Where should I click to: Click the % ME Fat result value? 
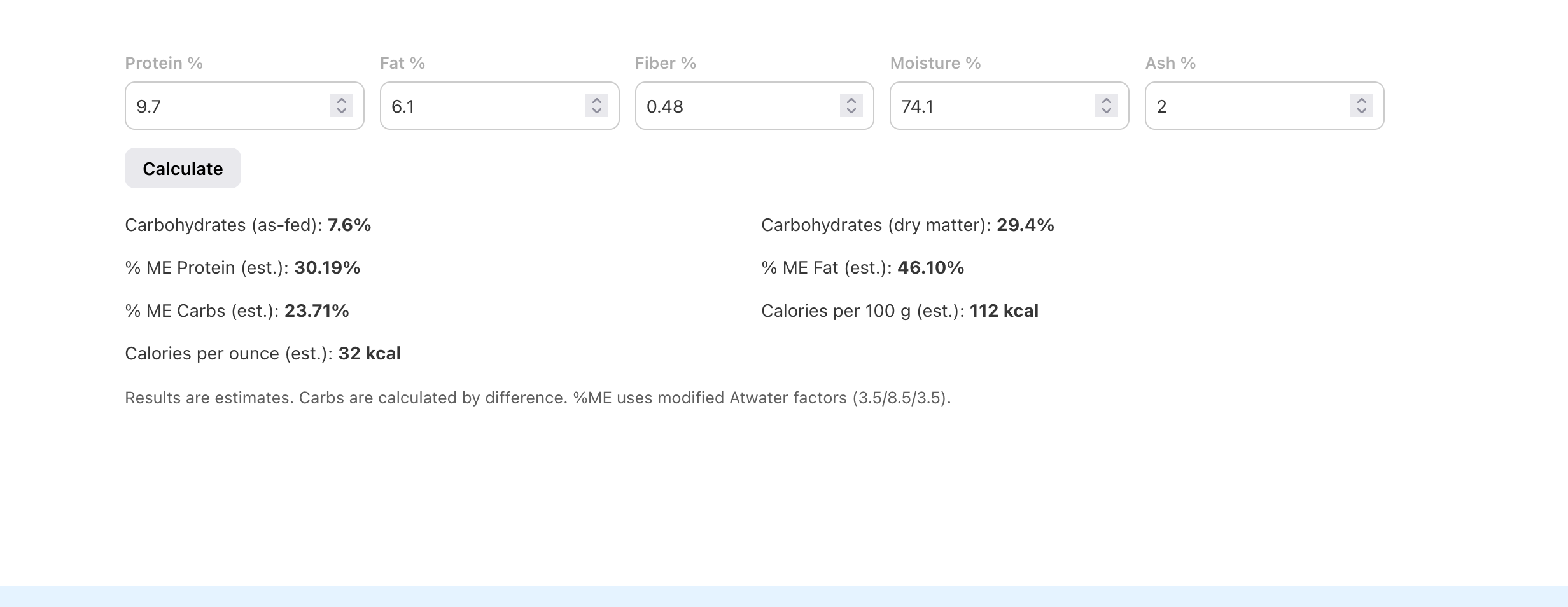[x=930, y=267]
